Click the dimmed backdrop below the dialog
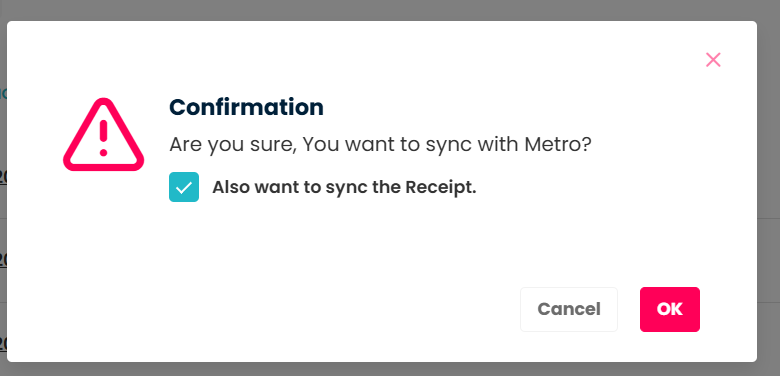 pyautogui.click(x=390, y=370)
